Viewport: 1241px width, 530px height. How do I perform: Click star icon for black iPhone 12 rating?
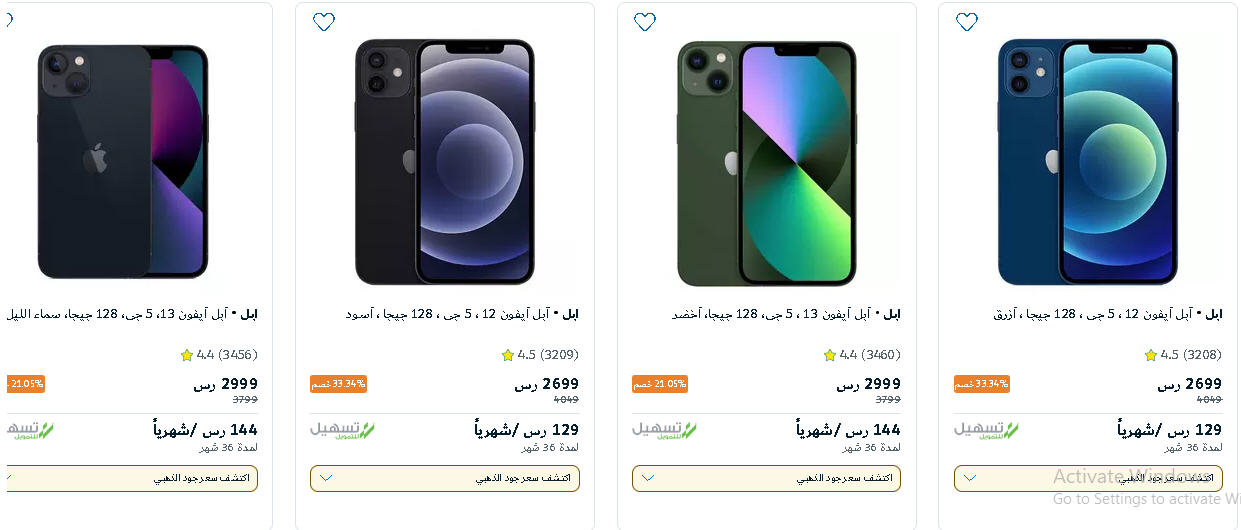[507, 355]
